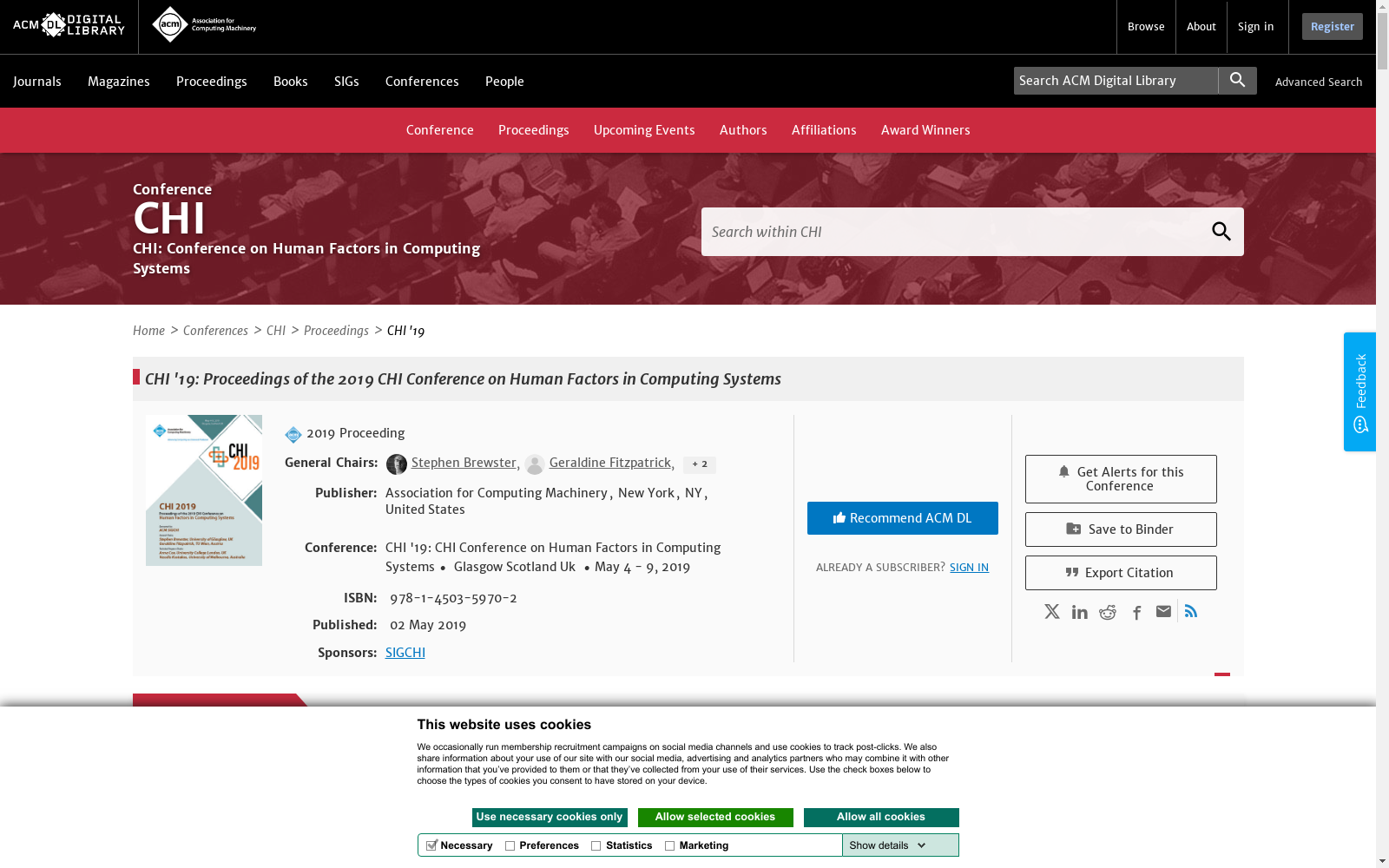This screenshot has width=1389, height=868.
Task: Go to CHI breadcrumb
Action: coord(276,331)
